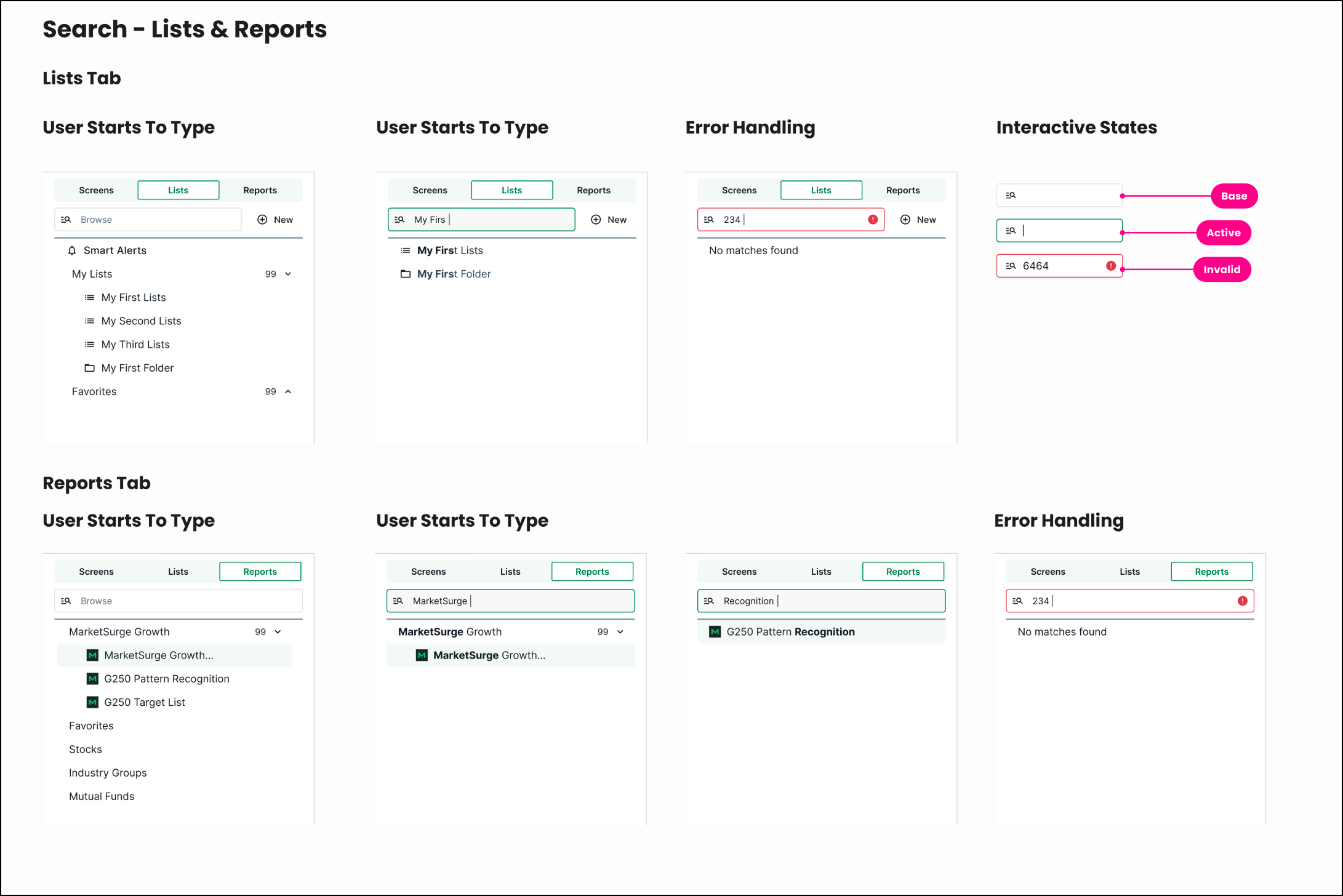This screenshot has height=896, width=1343.
Task: Click the Browse search field in Reports tab panel
Action: coord(178,601)
